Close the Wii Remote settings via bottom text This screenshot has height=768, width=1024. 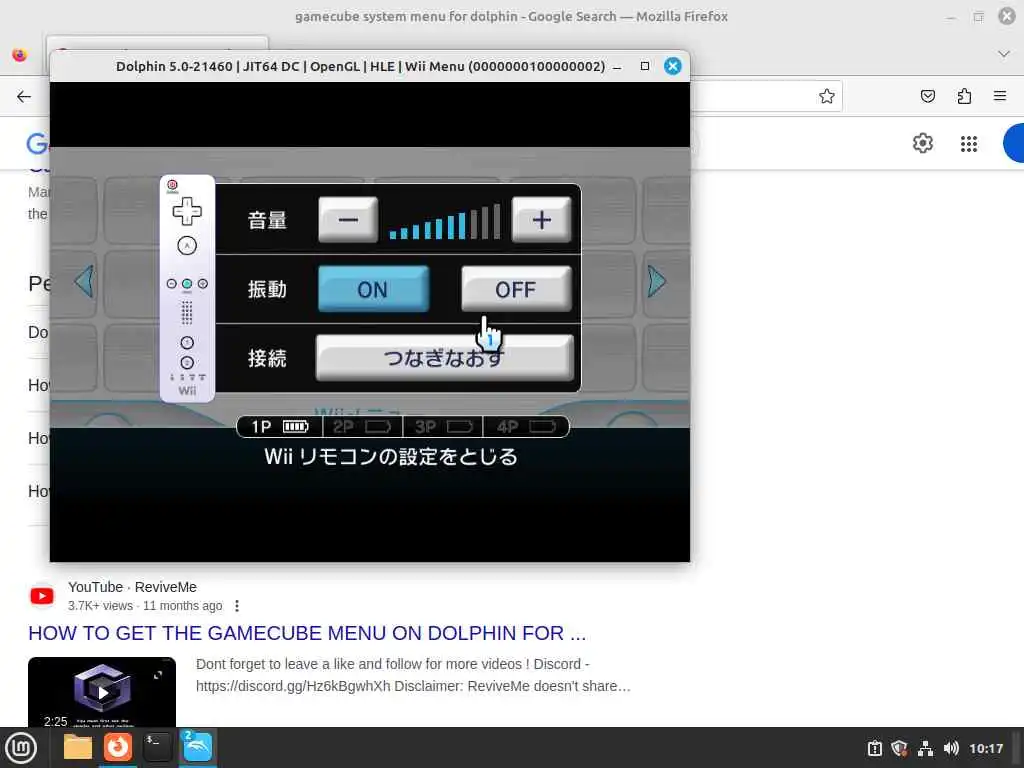click(391, 456)
